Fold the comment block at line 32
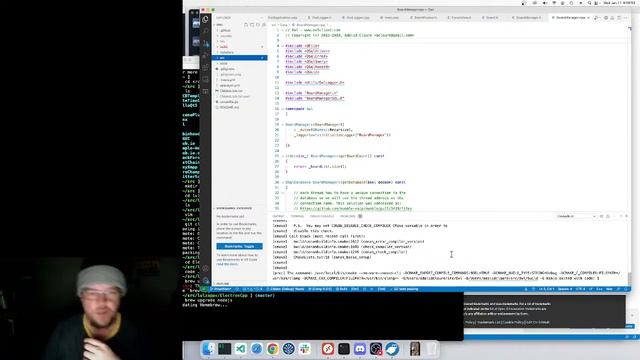The height and width of the screenshot is (360, 640). (282, 193)
